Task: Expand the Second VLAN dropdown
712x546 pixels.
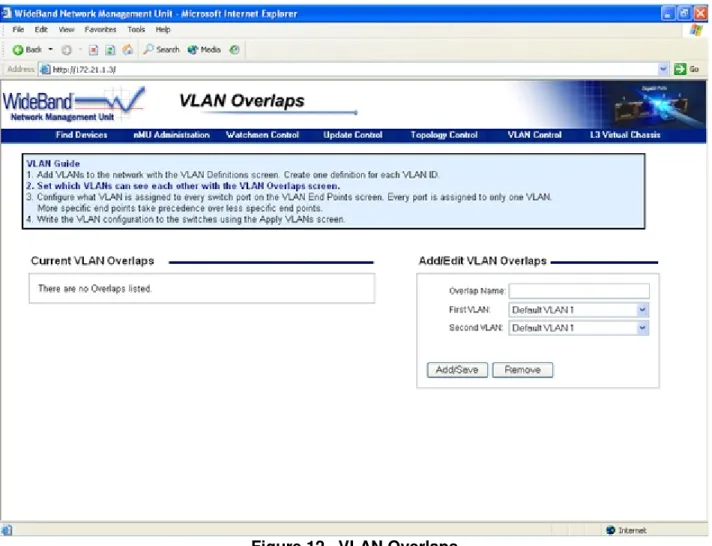Action: coord(642,328)
